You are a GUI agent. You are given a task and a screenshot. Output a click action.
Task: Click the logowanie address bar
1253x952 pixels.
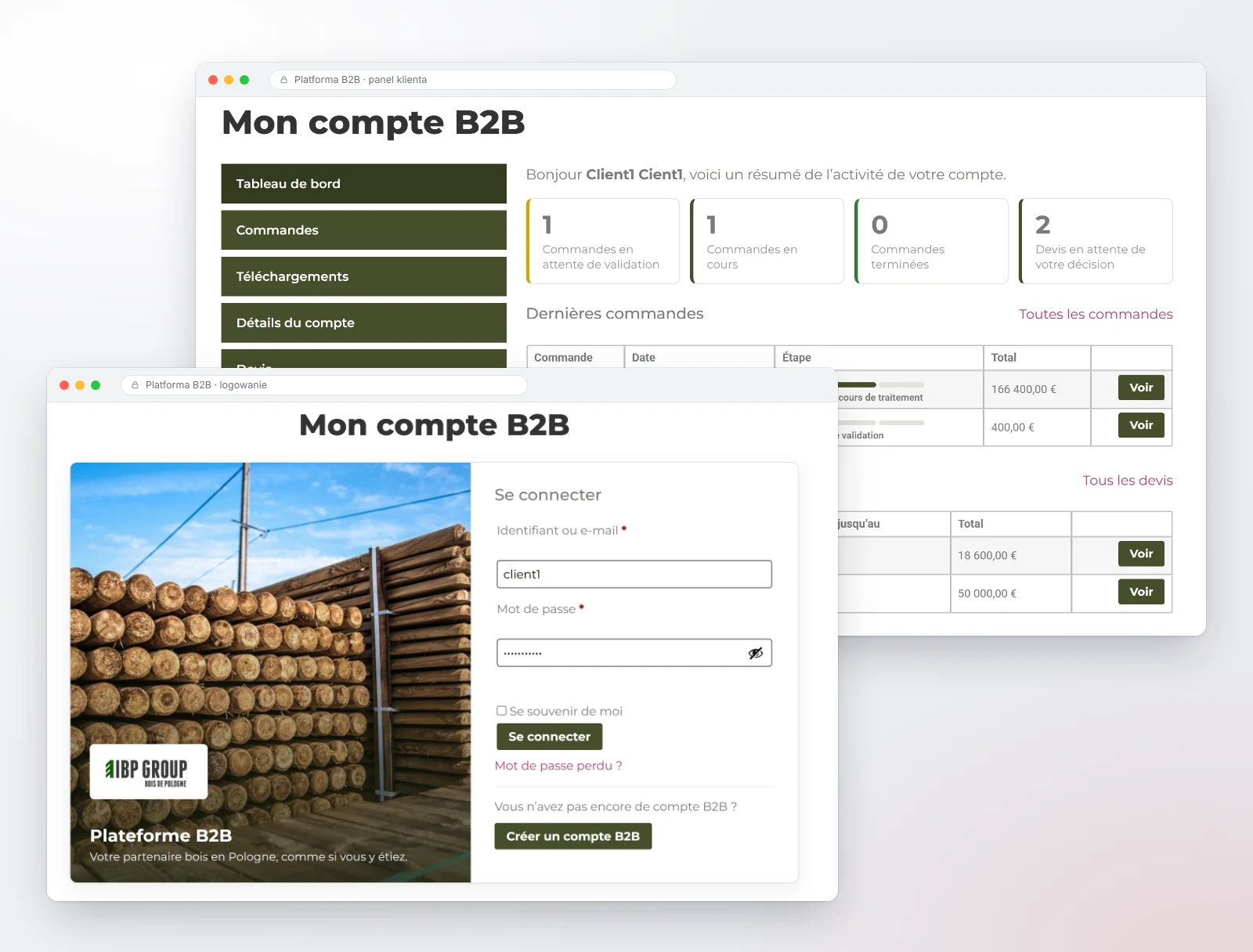[x=324, y=385]
